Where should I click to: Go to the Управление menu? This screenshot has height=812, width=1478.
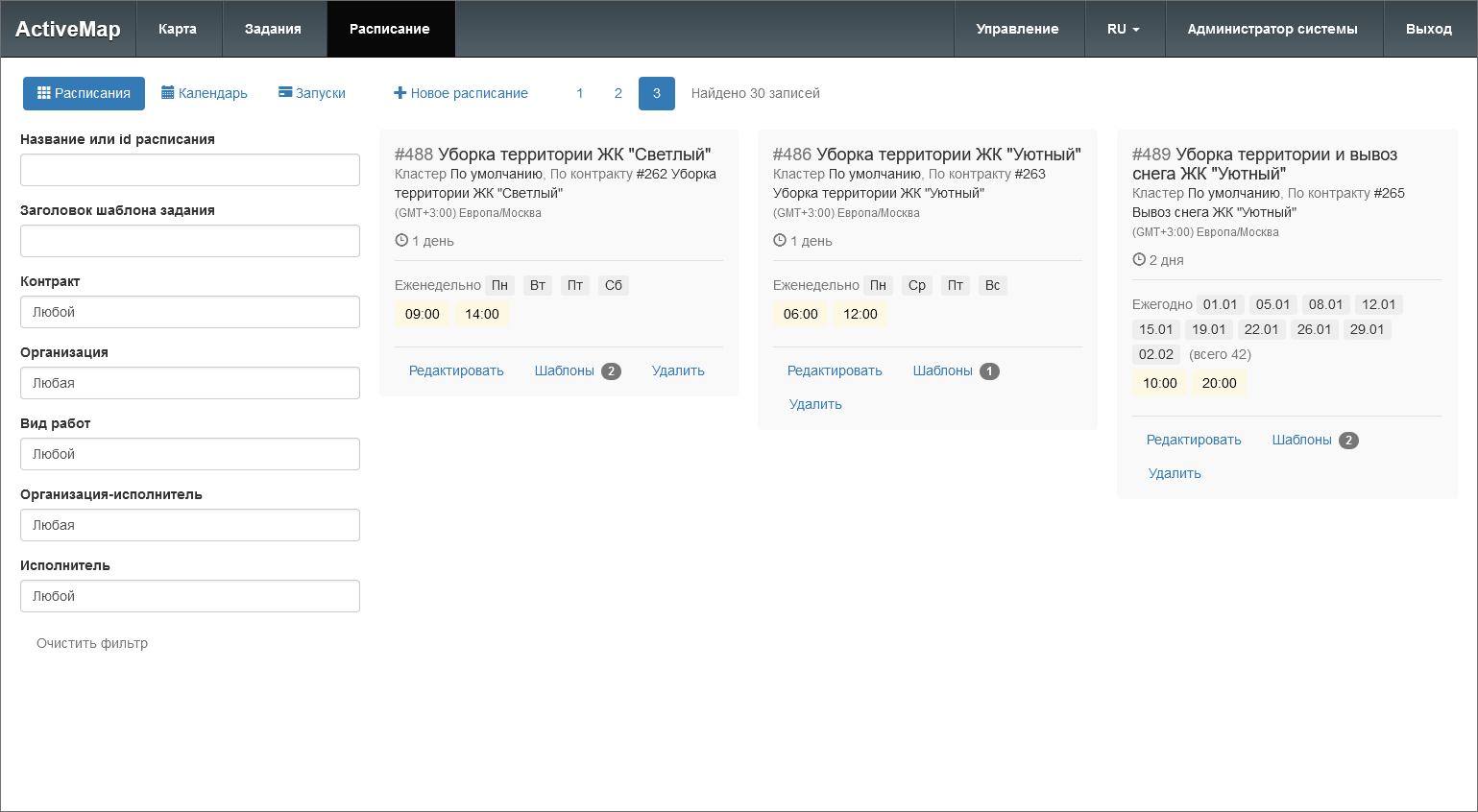tap(1017, 29)
